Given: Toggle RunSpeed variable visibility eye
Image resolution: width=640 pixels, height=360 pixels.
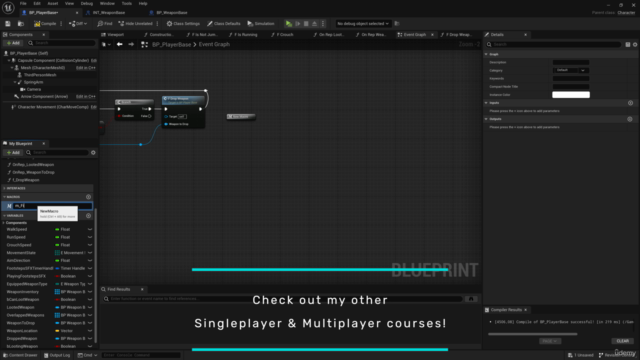Looking at the screenshot, I should click(x=90, y=237).
